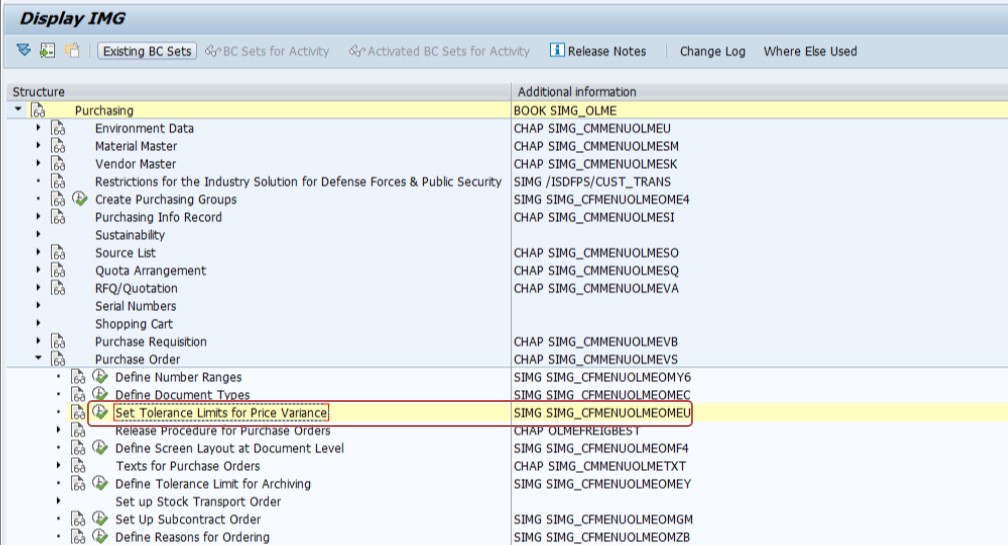Execute Define Tolerance Limit for Archiving icon
This screenshot has width=1008, height=545.
100,483
